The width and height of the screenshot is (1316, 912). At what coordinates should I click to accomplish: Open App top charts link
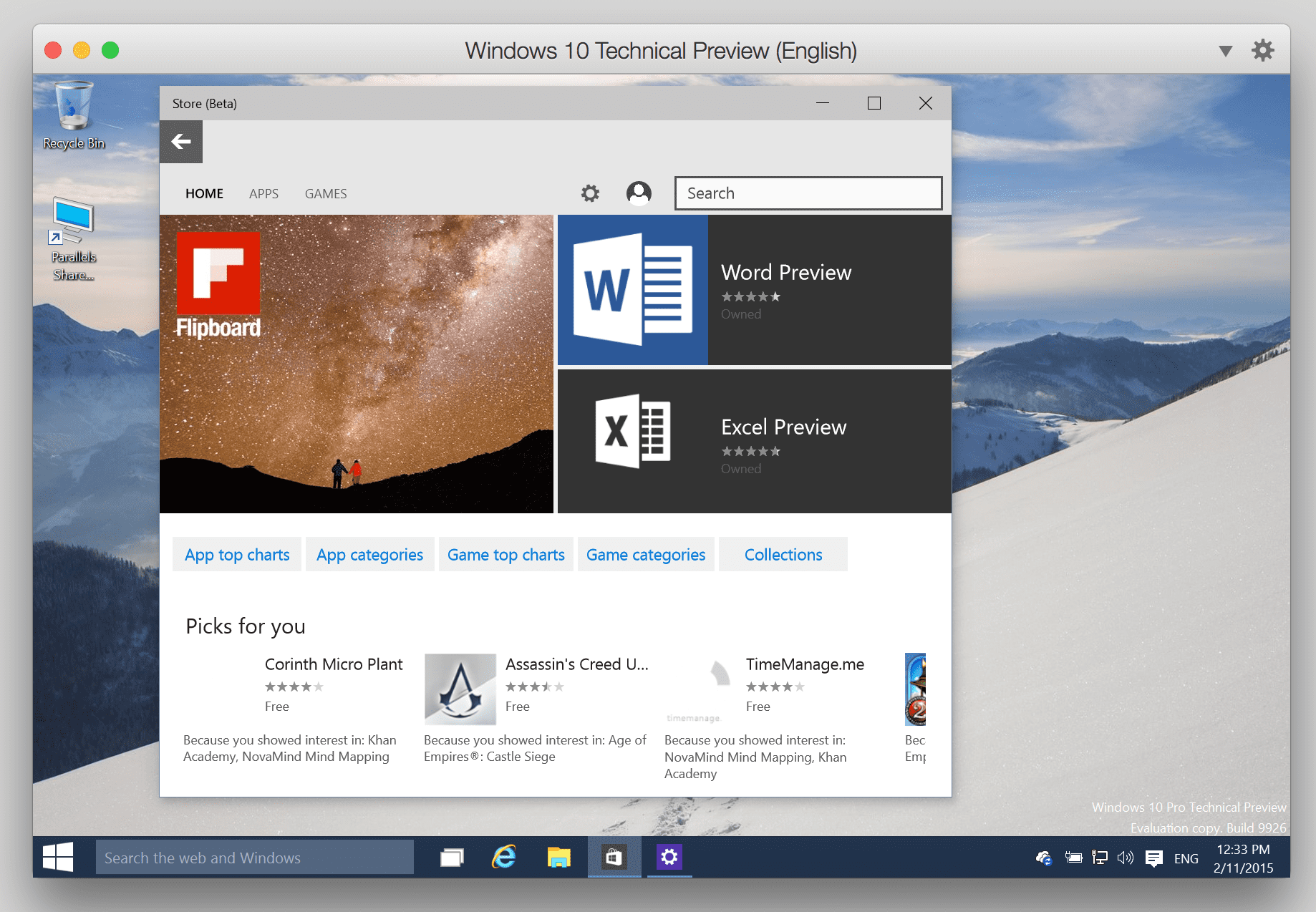pos(237,555)
